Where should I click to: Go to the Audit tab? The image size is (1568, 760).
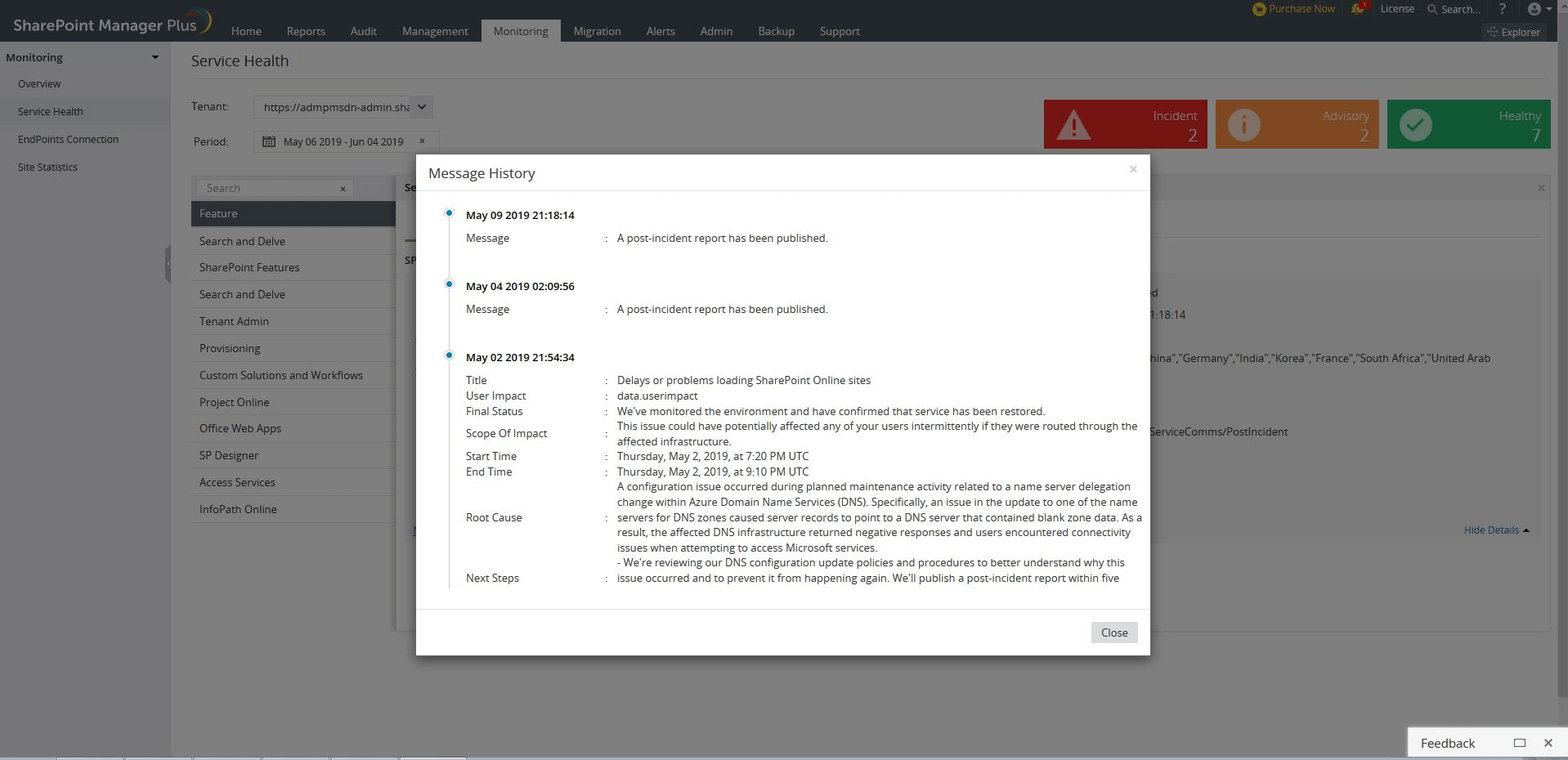coord(364,31)
